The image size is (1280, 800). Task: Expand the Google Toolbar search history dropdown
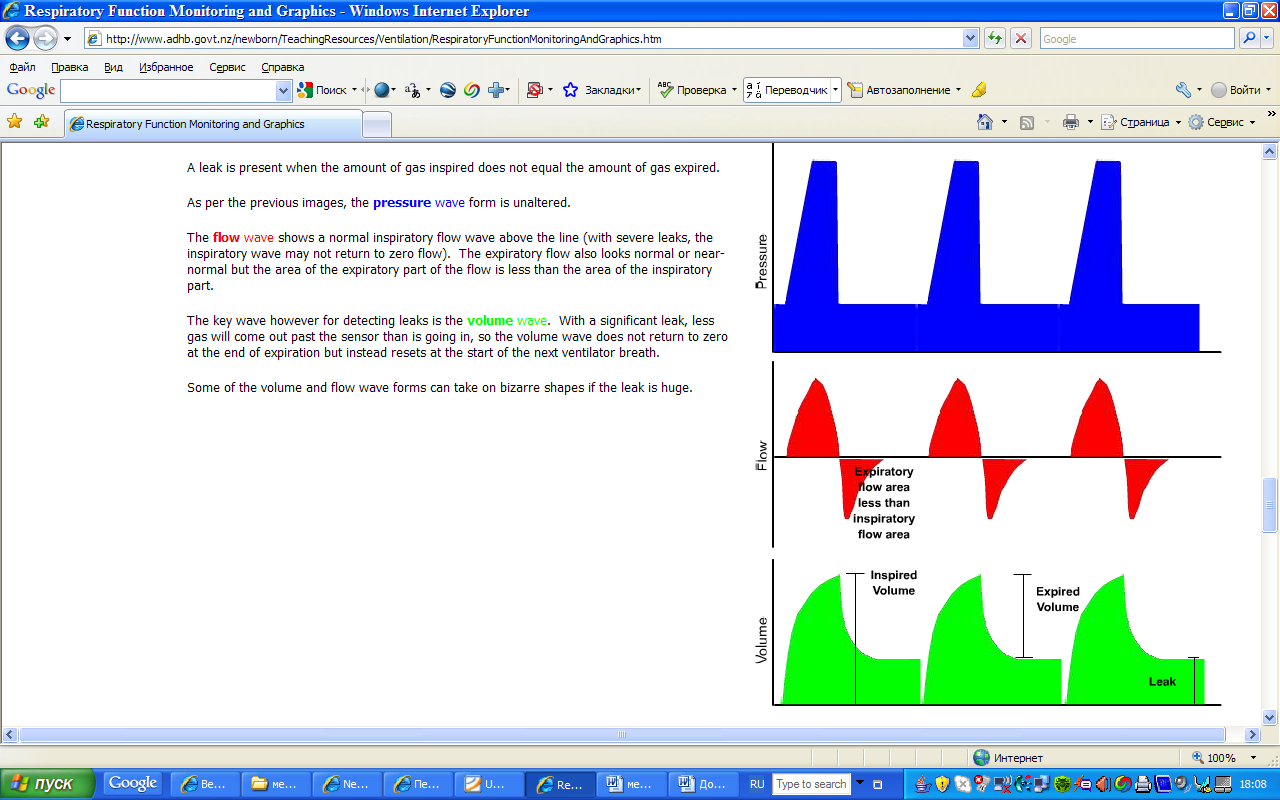(283, 90)
